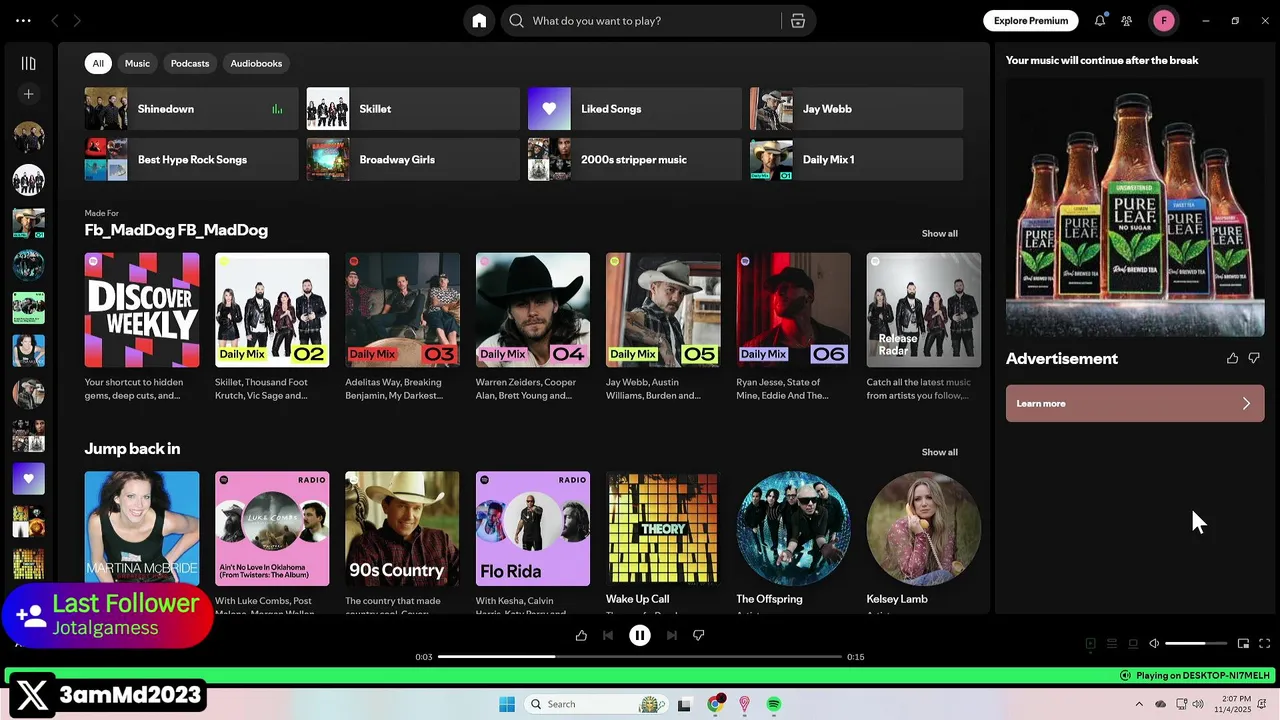Open the Broadway Girls tile
This screenshot has height=720, width=1280.
click(413, 159)
